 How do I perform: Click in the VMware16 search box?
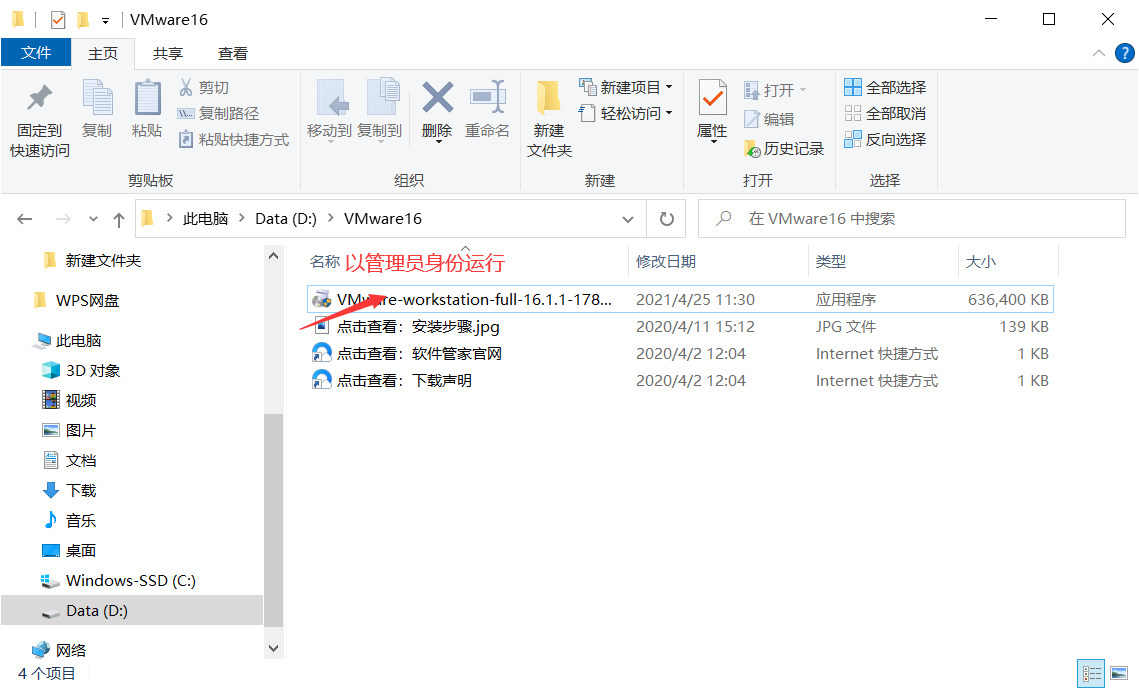coord(912,219)
